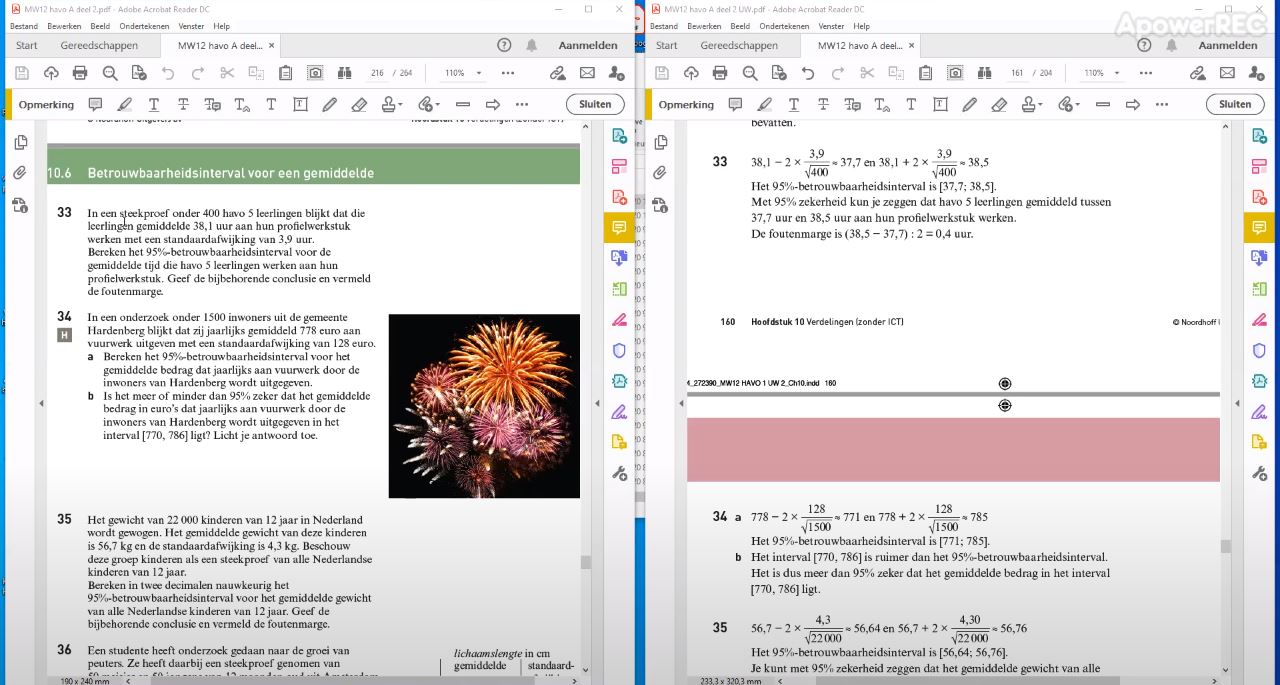Click the fireworks image in left document

click(484, 406)
